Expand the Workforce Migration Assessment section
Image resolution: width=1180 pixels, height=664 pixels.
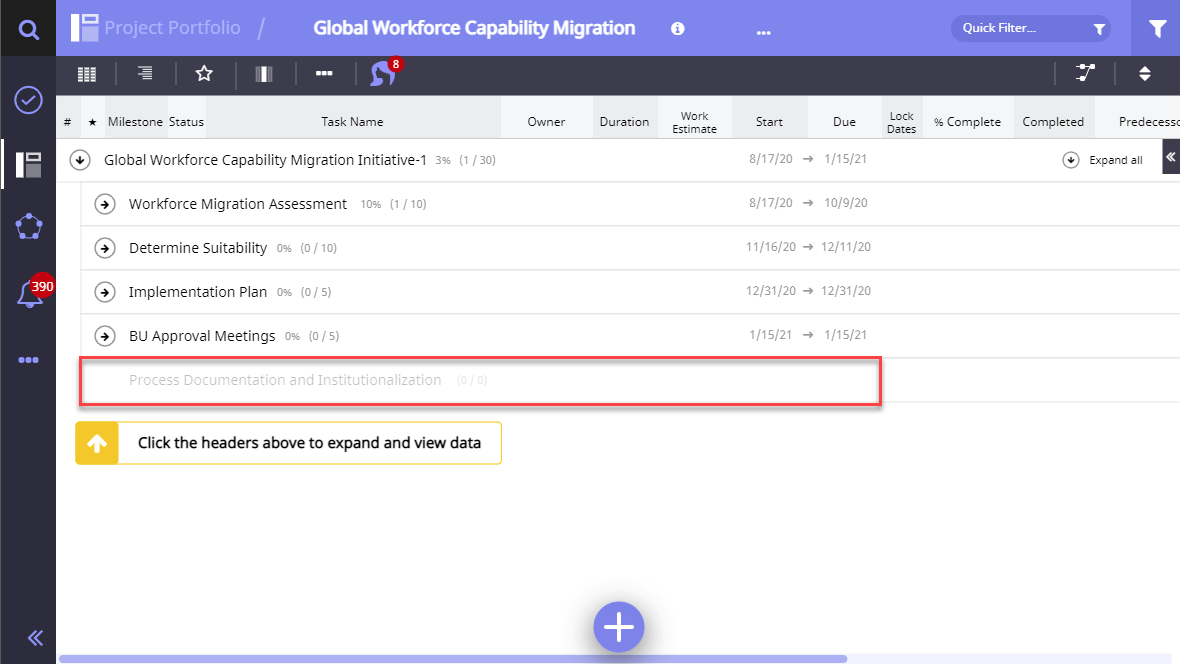click(105, 204)
